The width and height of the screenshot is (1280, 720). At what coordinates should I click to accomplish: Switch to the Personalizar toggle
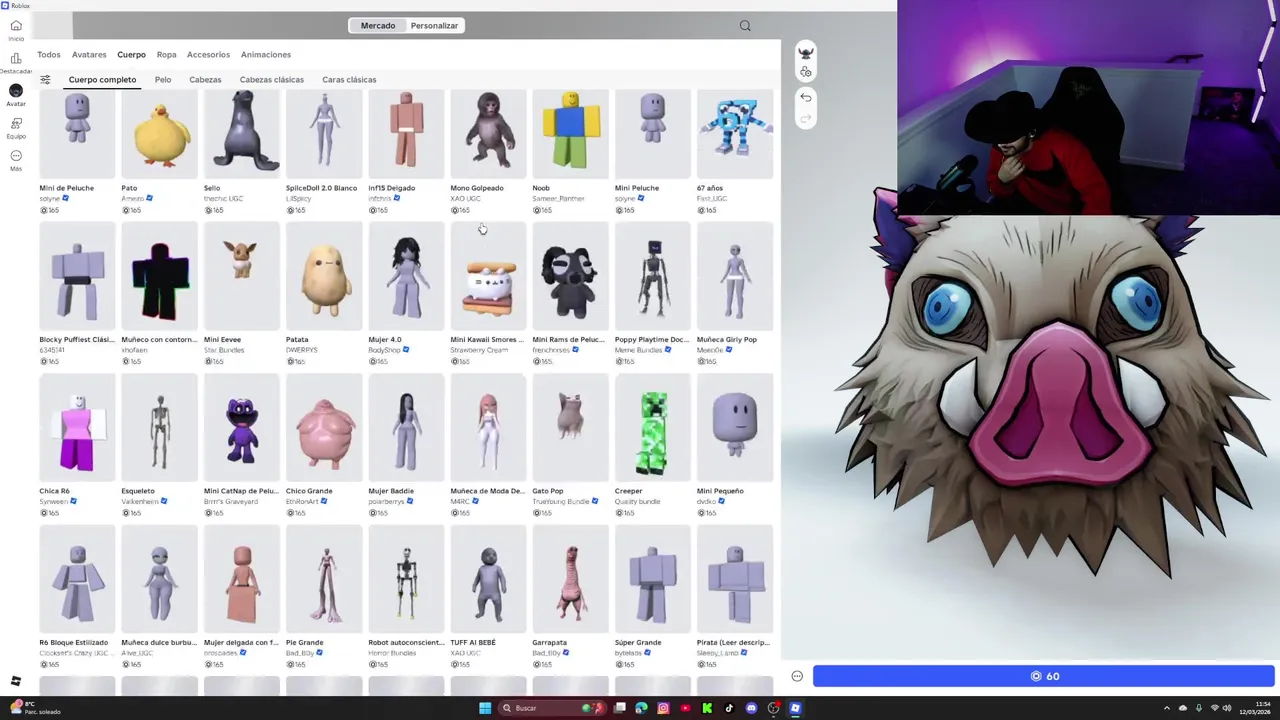point(434,26)
